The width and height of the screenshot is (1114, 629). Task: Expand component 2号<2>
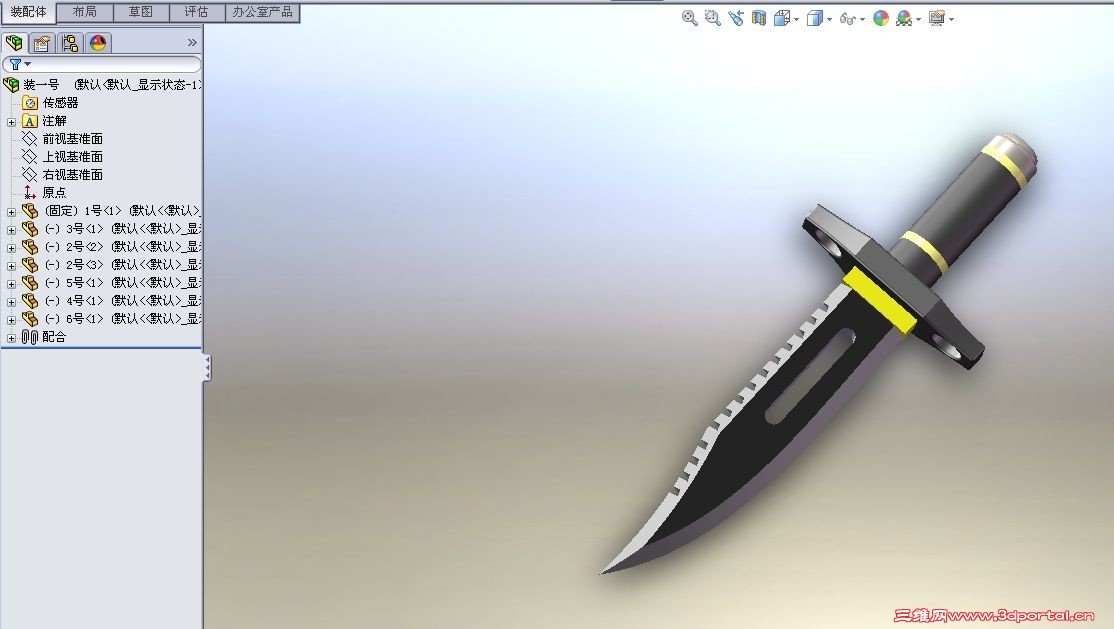11,248
